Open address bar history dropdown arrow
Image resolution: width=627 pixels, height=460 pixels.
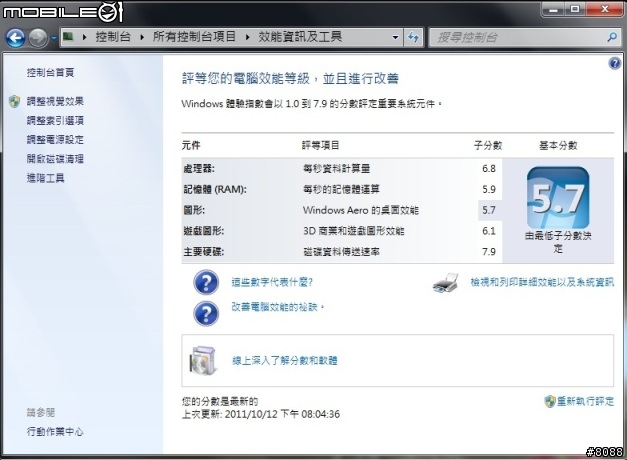(x=395, y=37)
